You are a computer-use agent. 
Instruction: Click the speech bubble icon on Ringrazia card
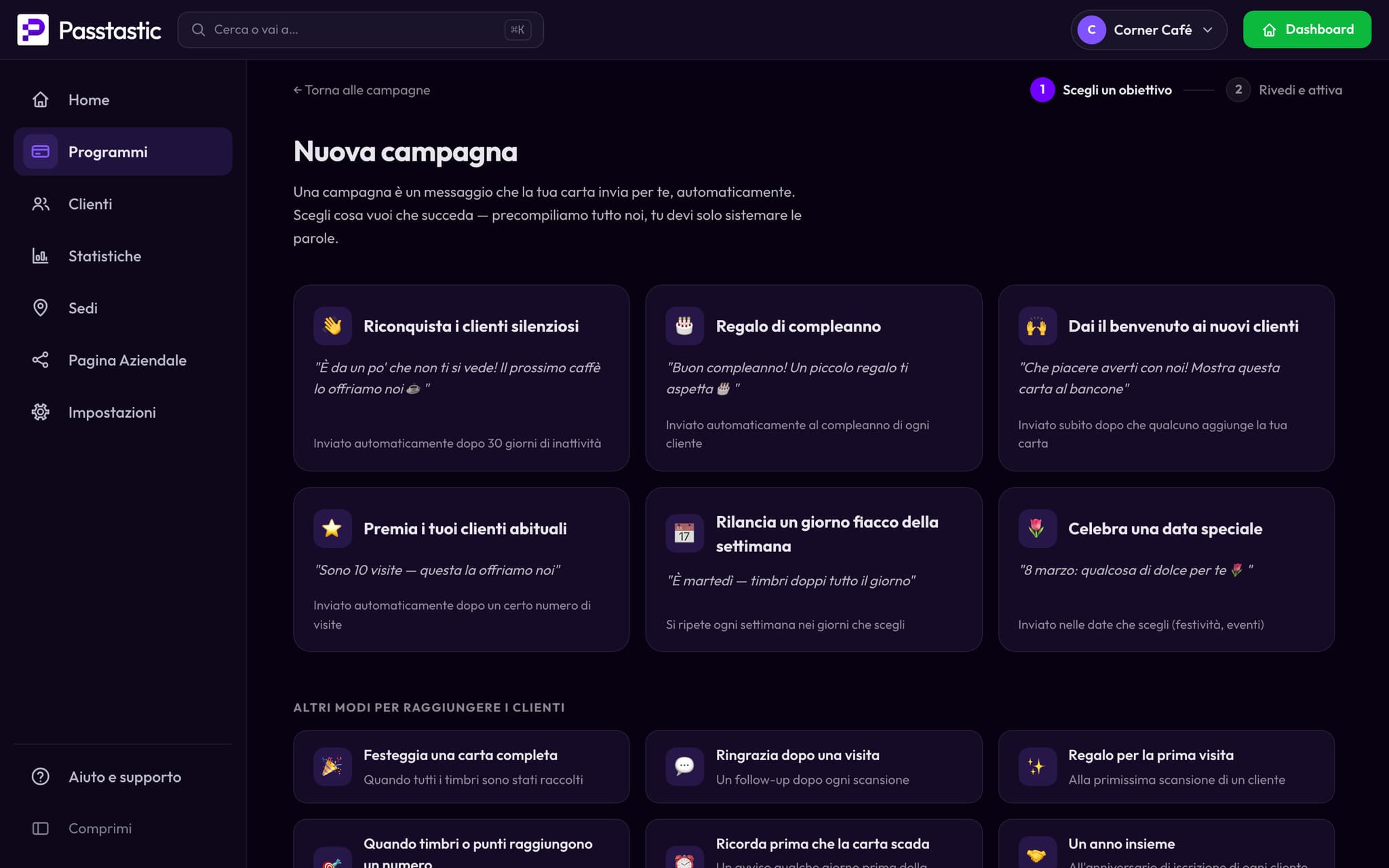(684, 767)
